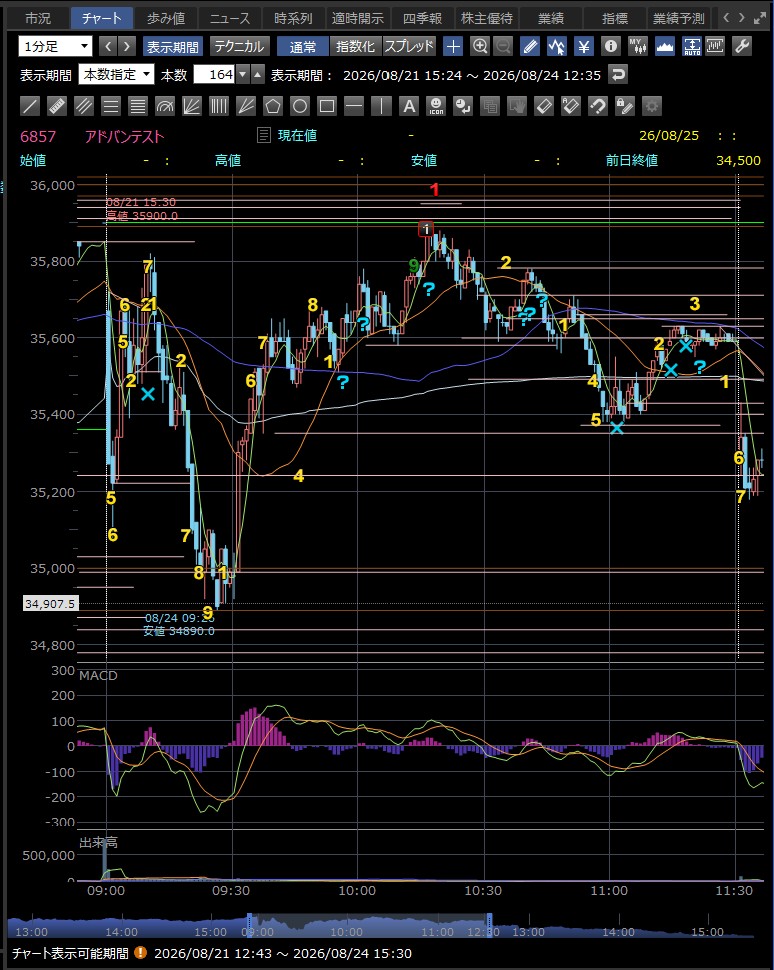This screenshot has width=774, height=970.
Task: Click the red info marker on the chart
Action: click(x=426, y=229)
